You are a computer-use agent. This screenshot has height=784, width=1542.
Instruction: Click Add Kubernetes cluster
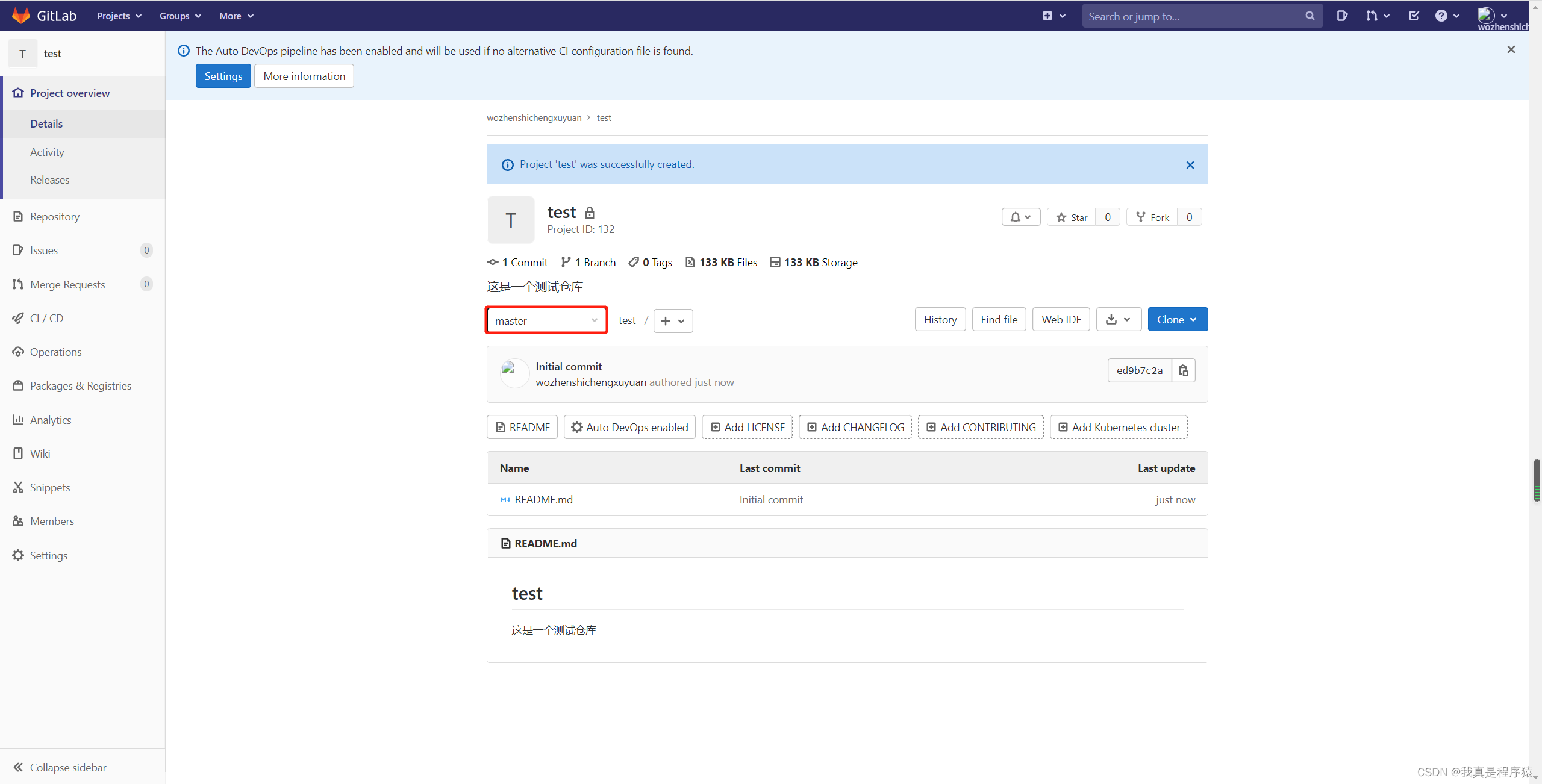[1119, 427]
